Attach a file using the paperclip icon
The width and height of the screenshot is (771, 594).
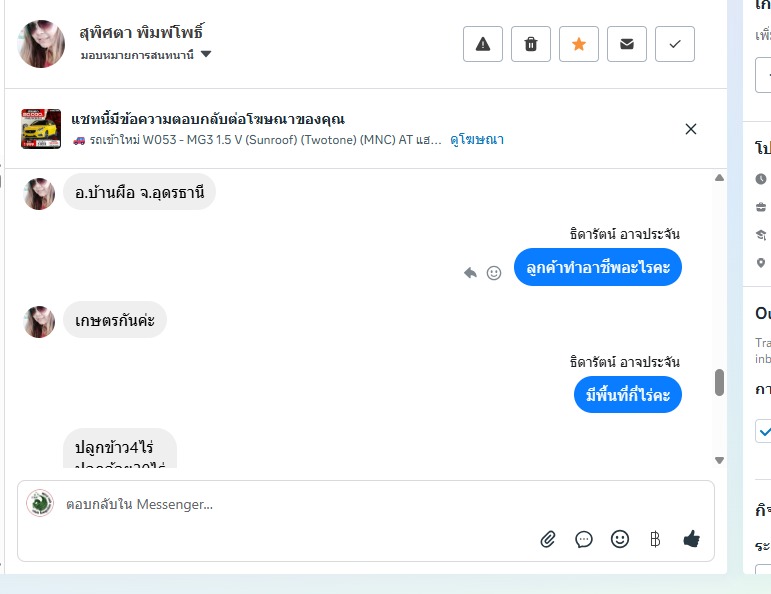(x=548, y=539)
